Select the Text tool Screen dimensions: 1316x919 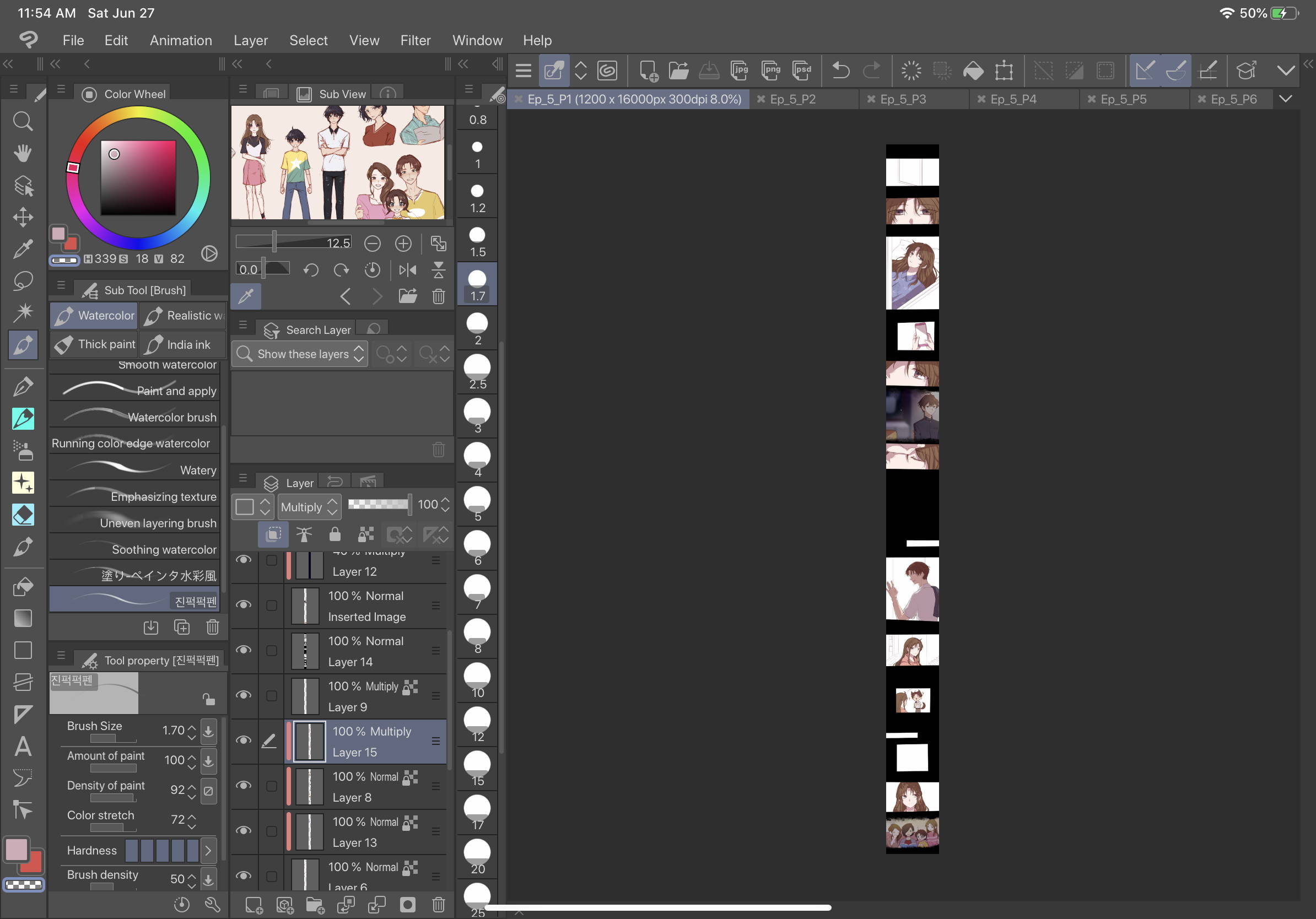[23, 746]
